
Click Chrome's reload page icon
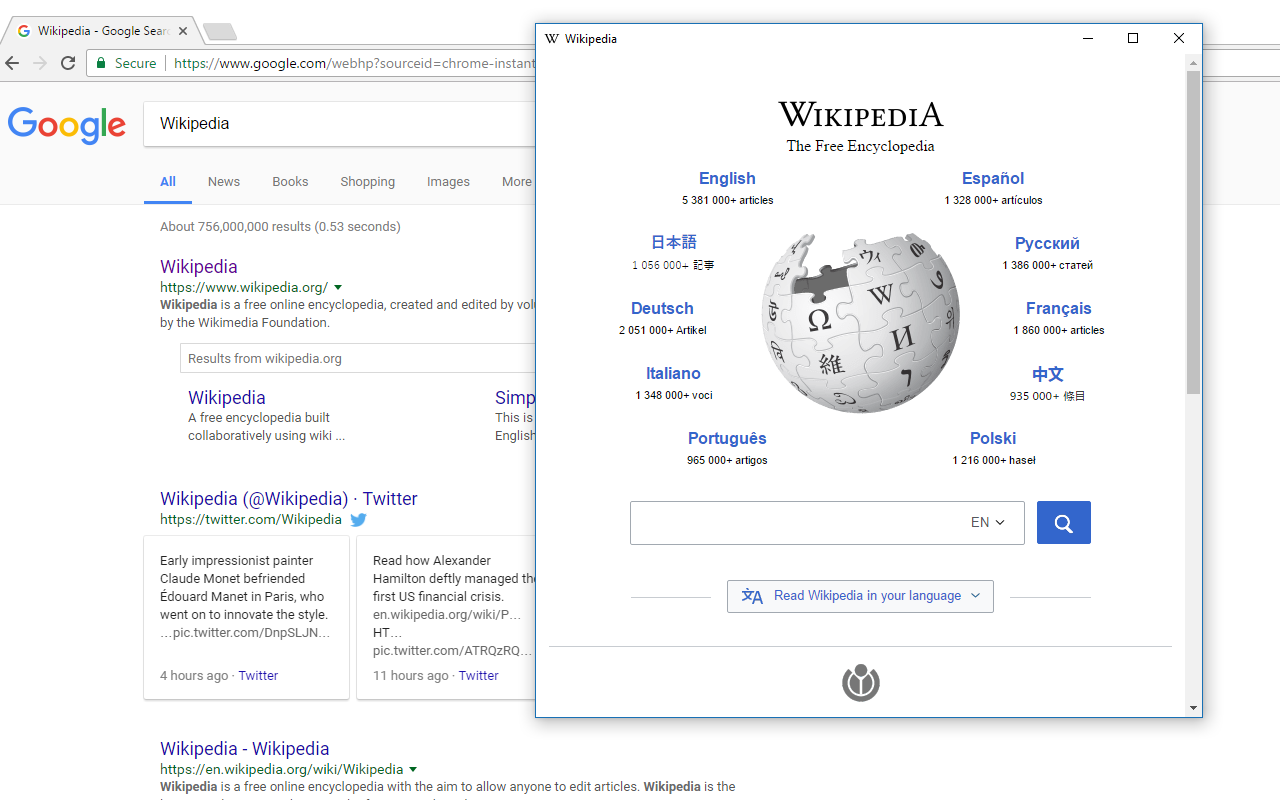[x=68, y=63]
